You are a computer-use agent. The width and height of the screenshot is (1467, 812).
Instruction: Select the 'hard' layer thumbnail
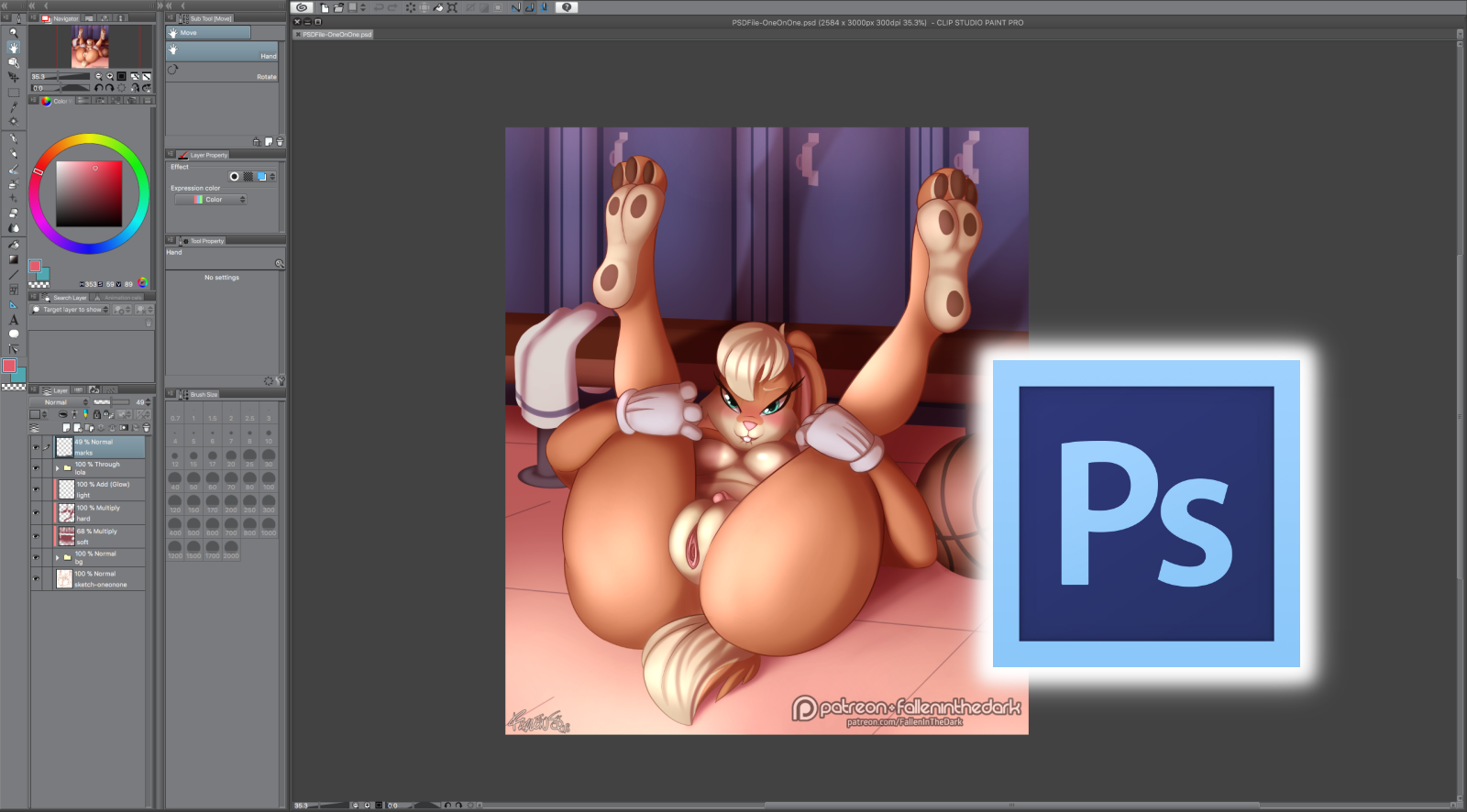pyautogui.click(x=66, y=512)
